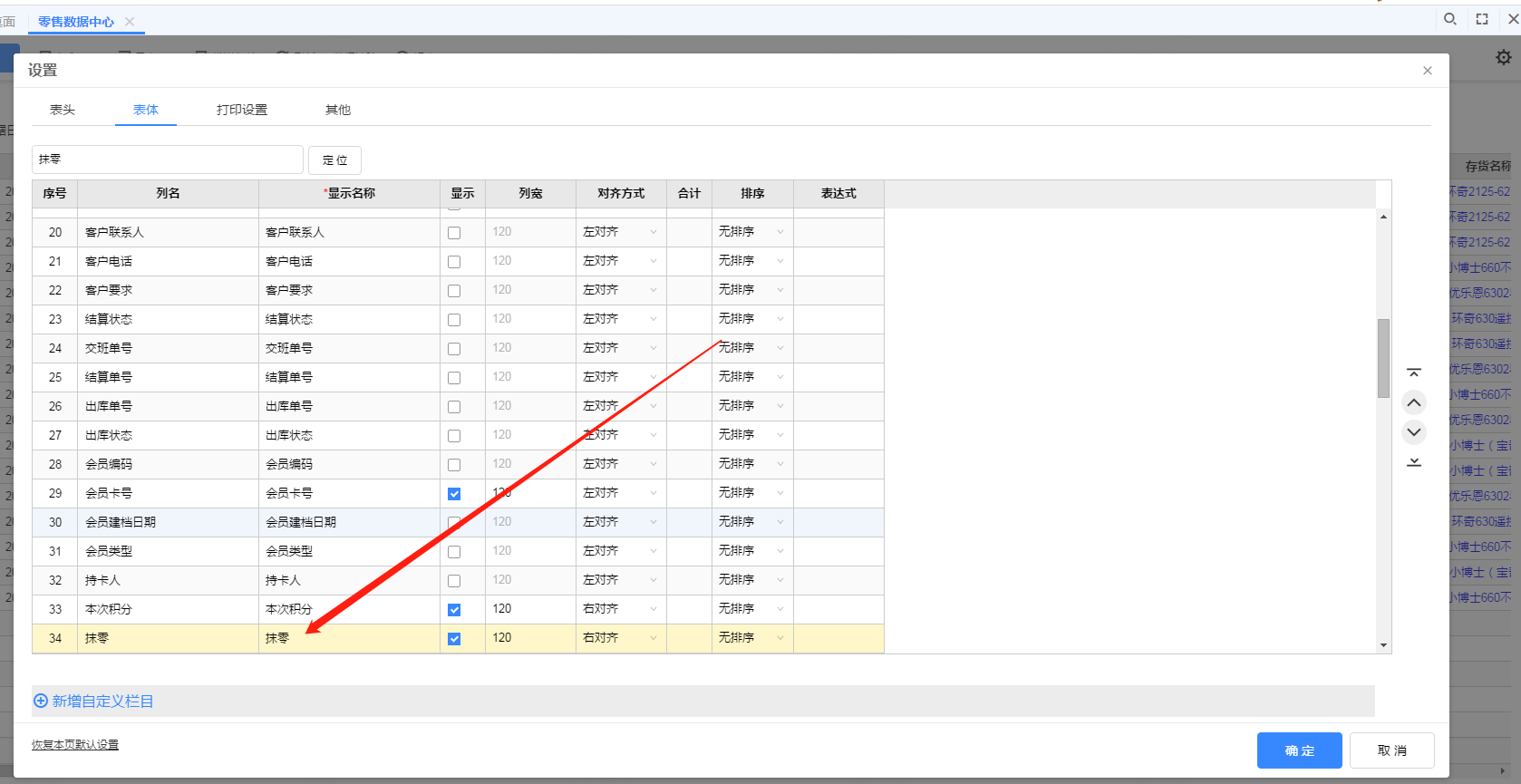Switch to the 其他 tab

tap(338, 110)
